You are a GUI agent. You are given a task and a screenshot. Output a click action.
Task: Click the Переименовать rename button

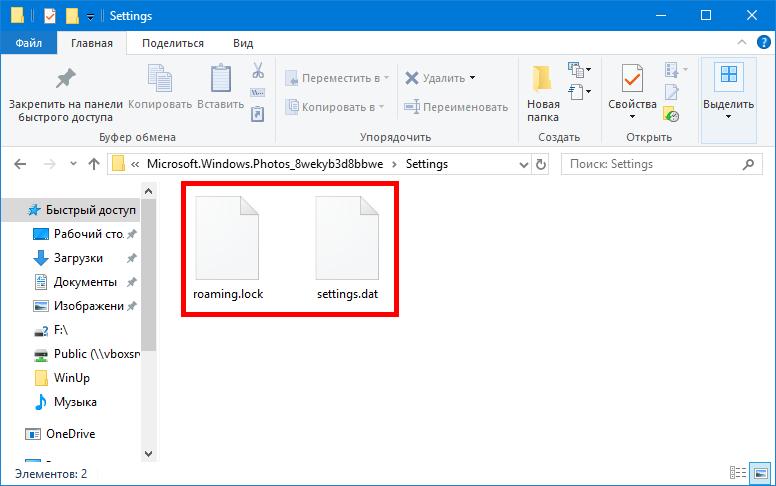[x=456, y=107]
